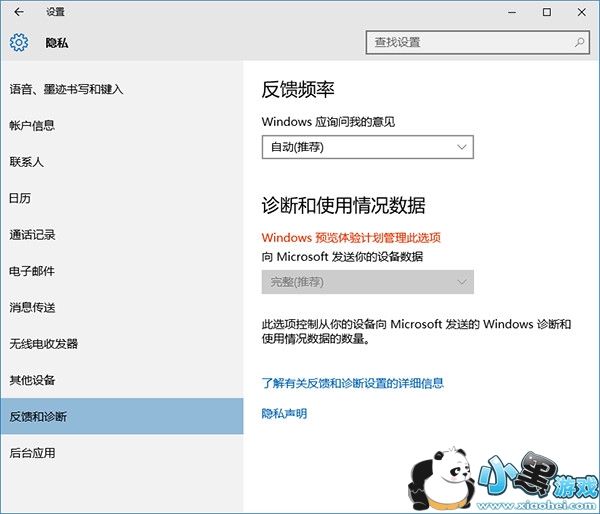The image size is (600, 514).
Task: Go to 电子邮件 settings
Action: (x=122, y=271)
